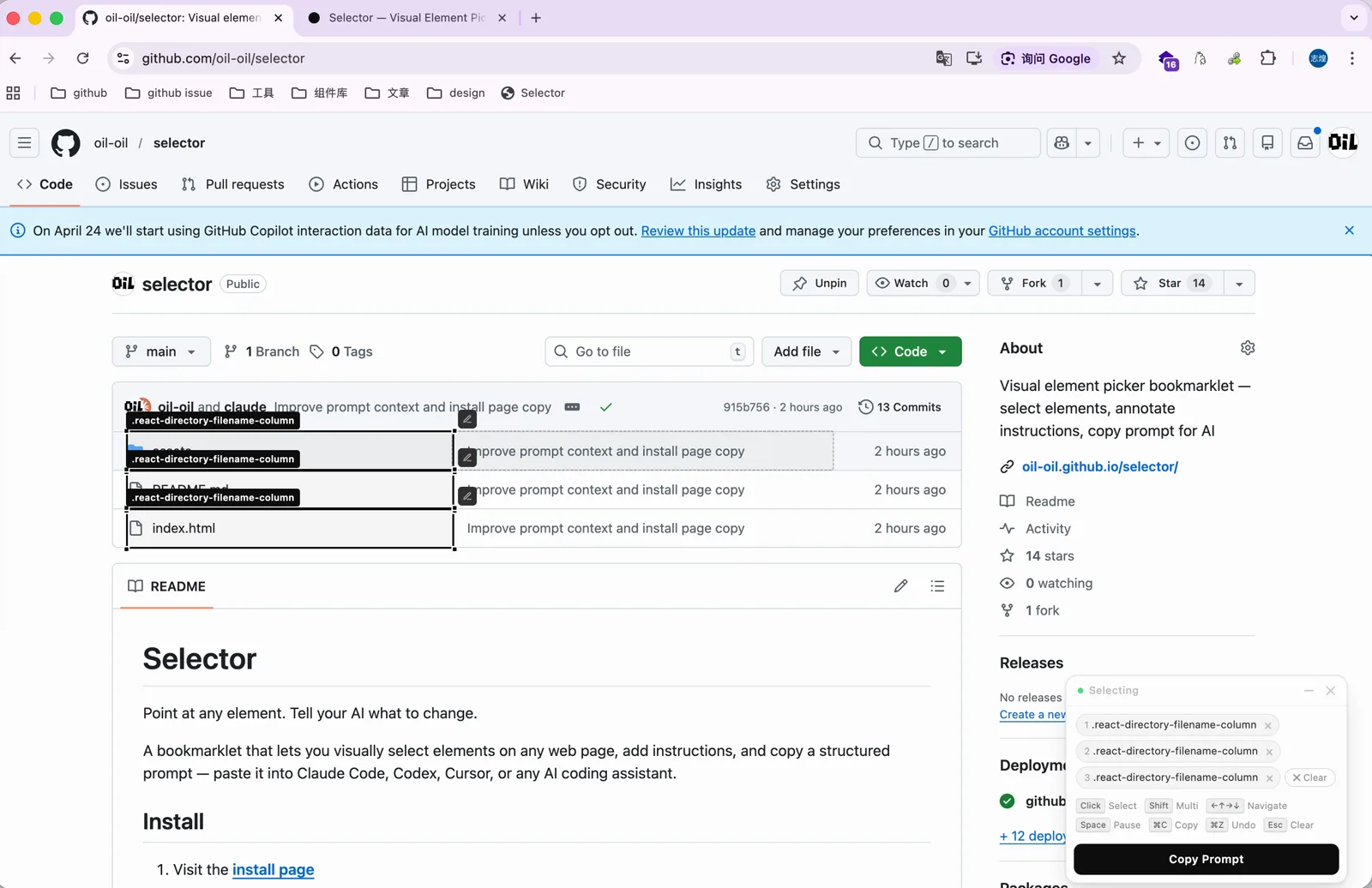The image size is (1372, 888).
Task: Open user avatar menu in GitHub header
Action: pos(1343,142)
